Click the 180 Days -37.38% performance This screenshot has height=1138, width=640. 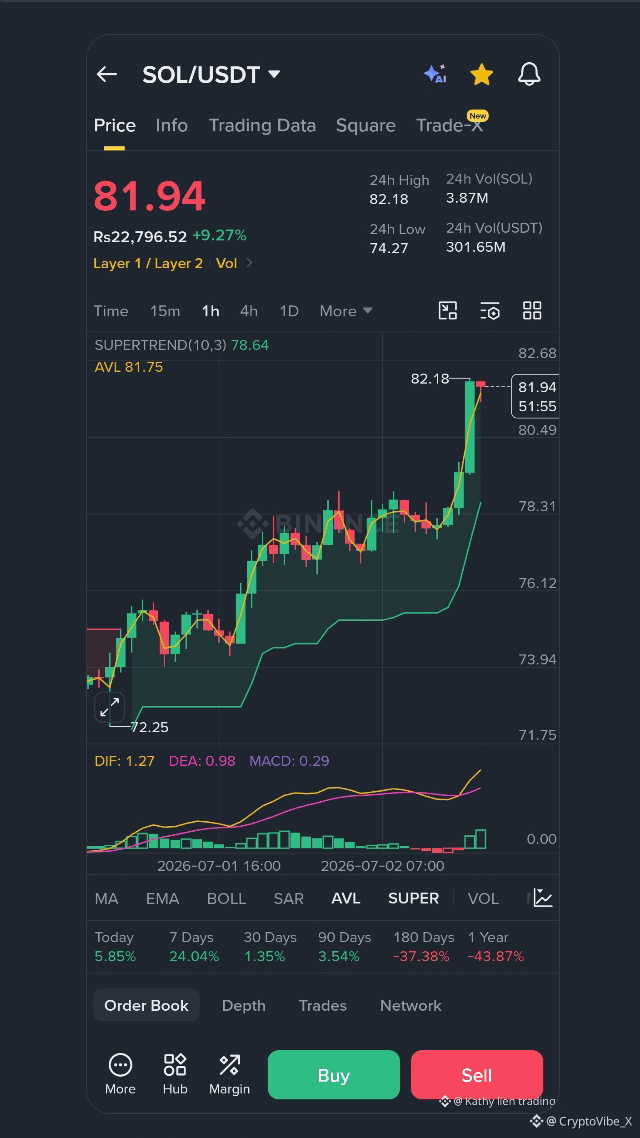click(x=424, y=946)
